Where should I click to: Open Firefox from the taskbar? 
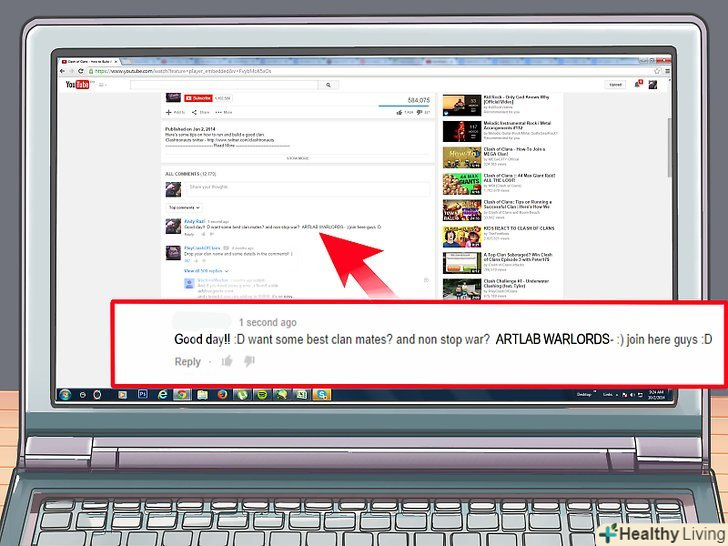222,395
